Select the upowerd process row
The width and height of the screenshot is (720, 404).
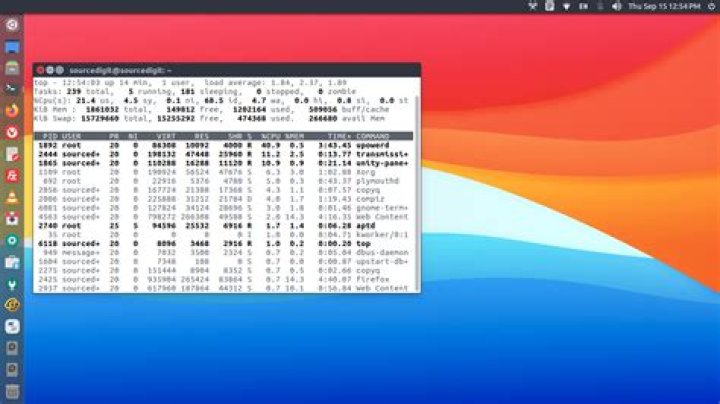[223, 146]
